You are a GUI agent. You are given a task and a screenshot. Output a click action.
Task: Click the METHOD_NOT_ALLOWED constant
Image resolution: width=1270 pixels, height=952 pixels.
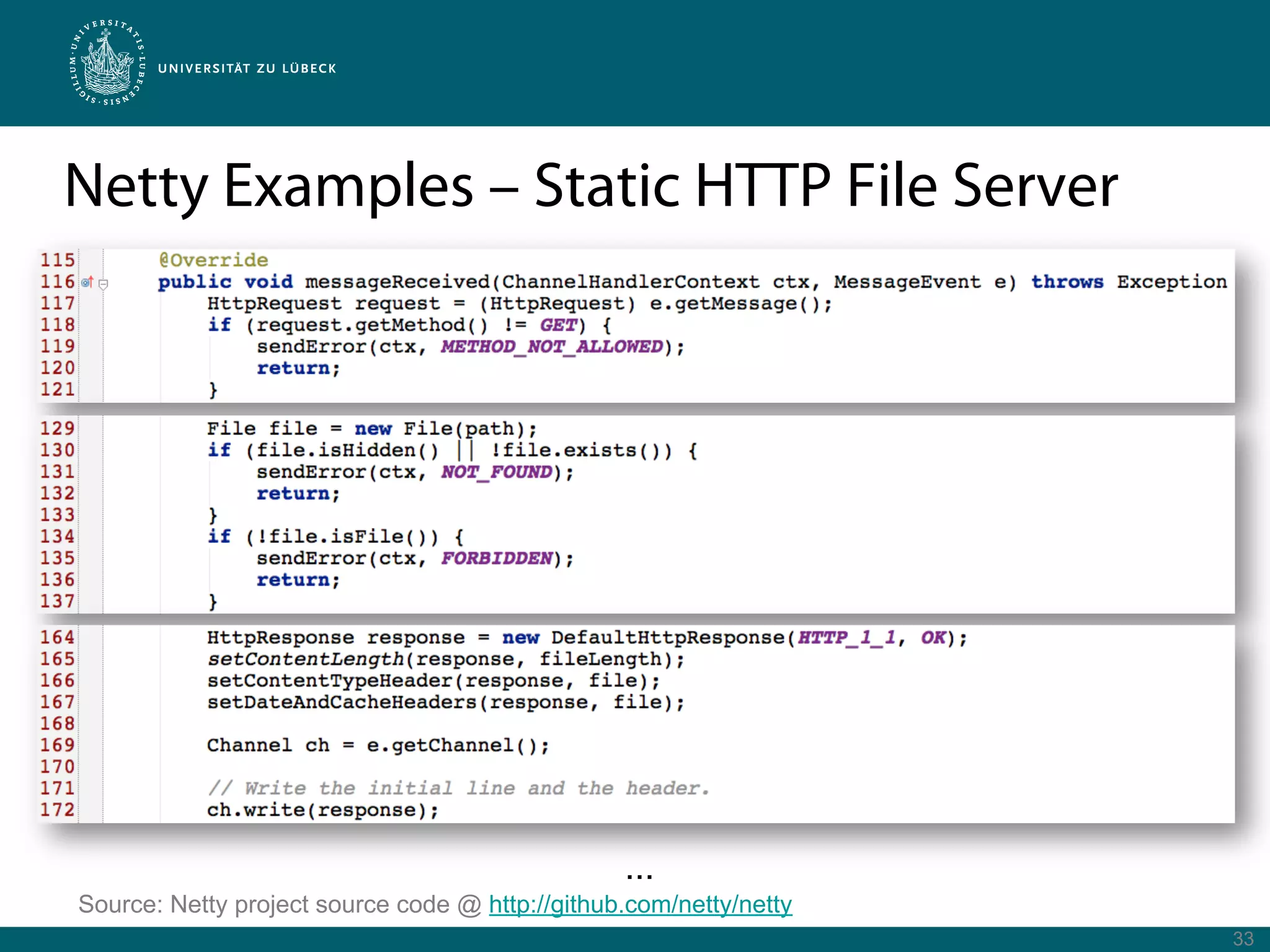551,346
